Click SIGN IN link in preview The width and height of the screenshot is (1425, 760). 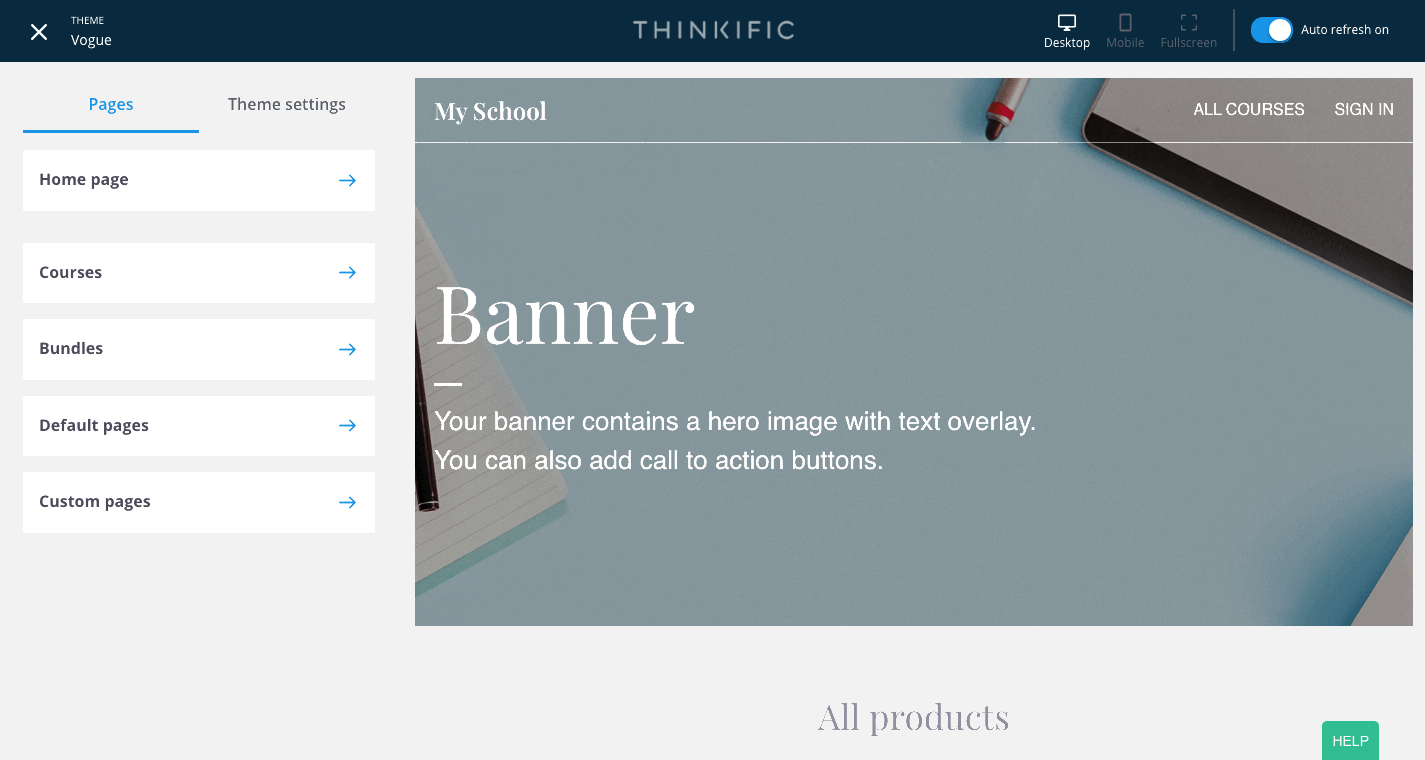1364,110
